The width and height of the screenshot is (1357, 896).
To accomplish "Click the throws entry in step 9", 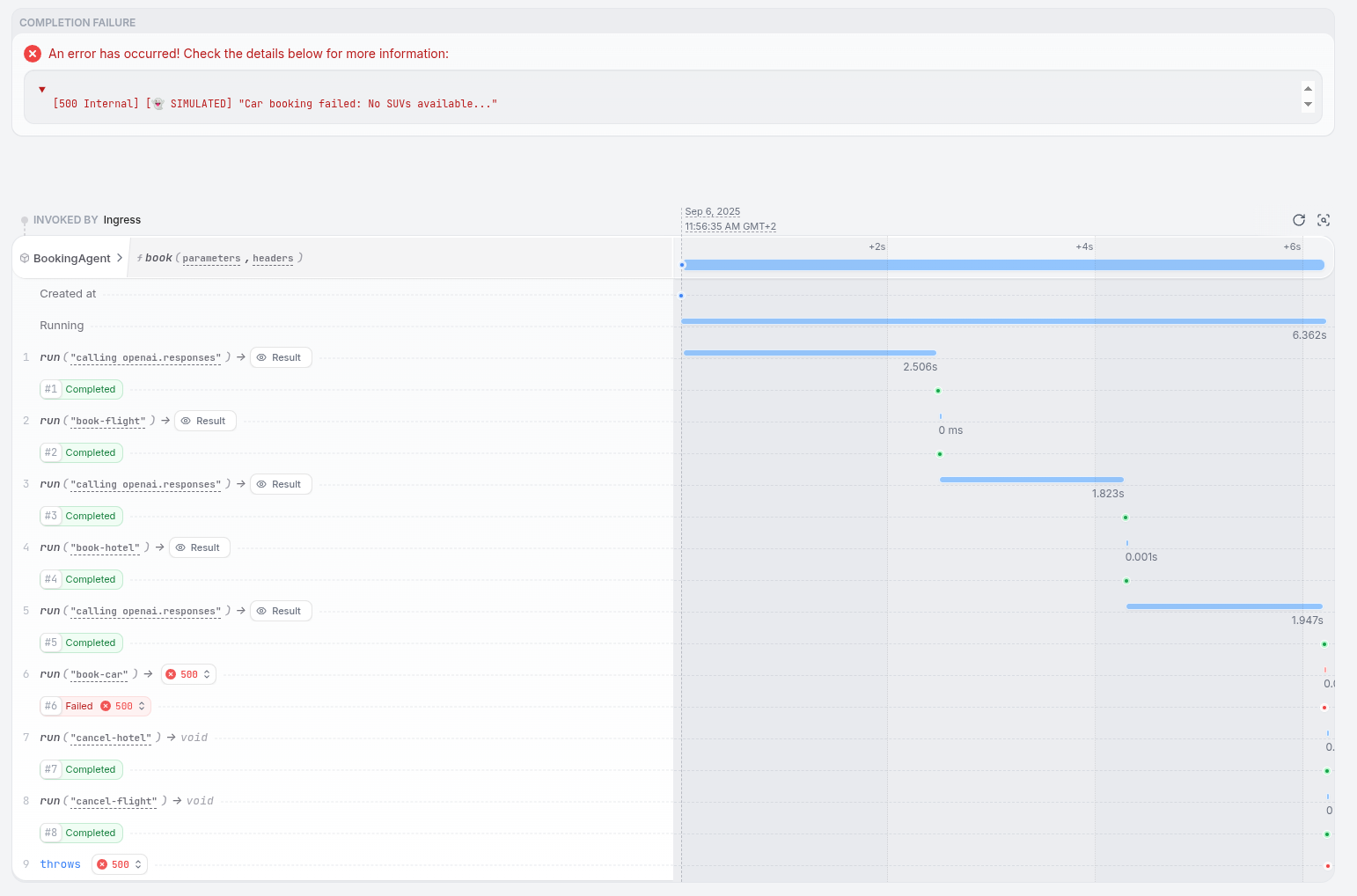I will tap(60, 864).
